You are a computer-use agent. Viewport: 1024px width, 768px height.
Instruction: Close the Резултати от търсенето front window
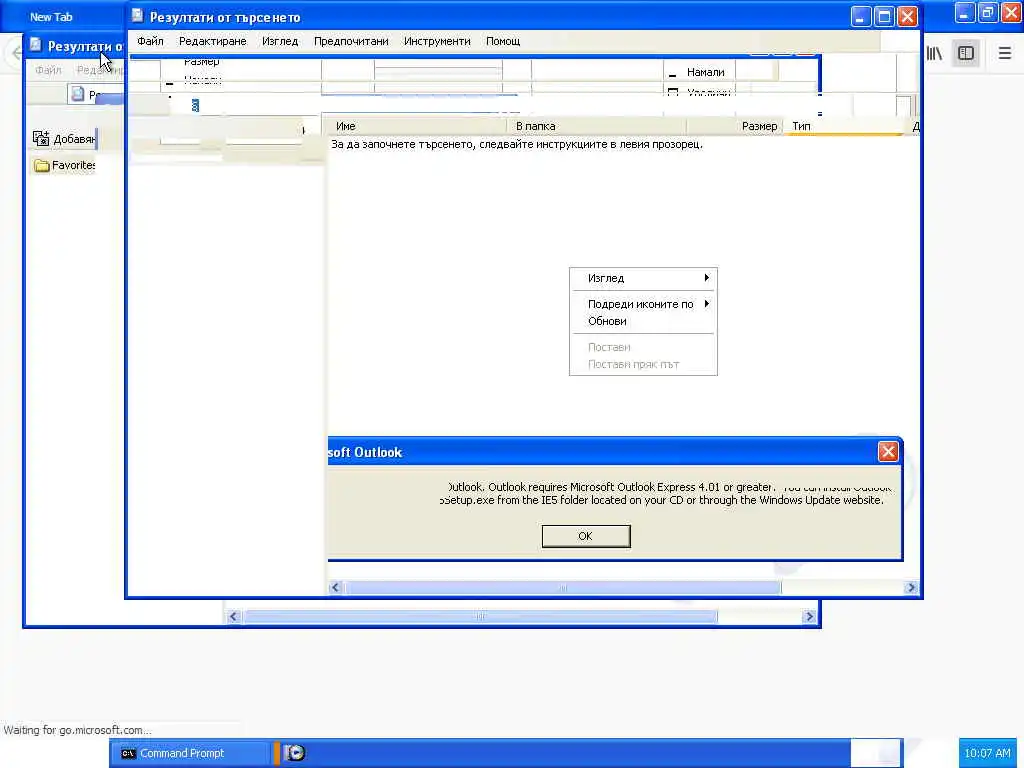907,17
